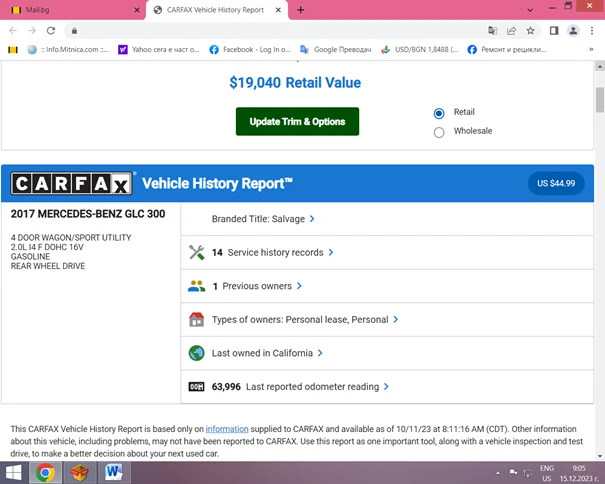Open the information link in the disclaimer
This screenshot has width=605, height=484.
[x=227, y=429]
